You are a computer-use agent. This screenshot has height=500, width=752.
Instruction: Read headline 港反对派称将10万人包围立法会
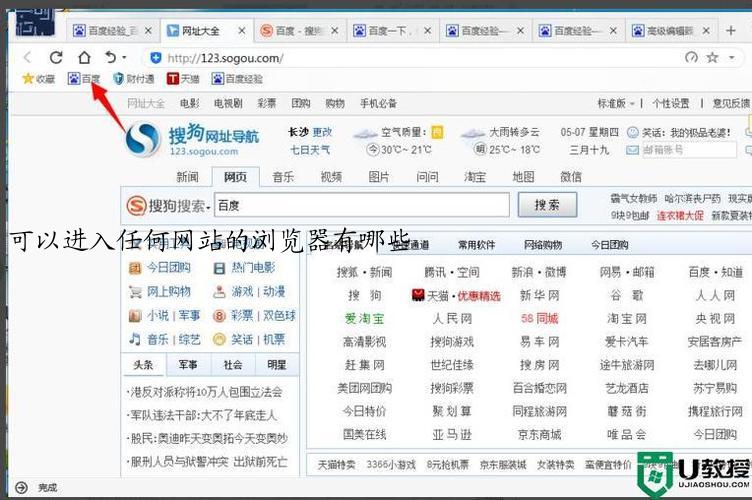point(206,393)
